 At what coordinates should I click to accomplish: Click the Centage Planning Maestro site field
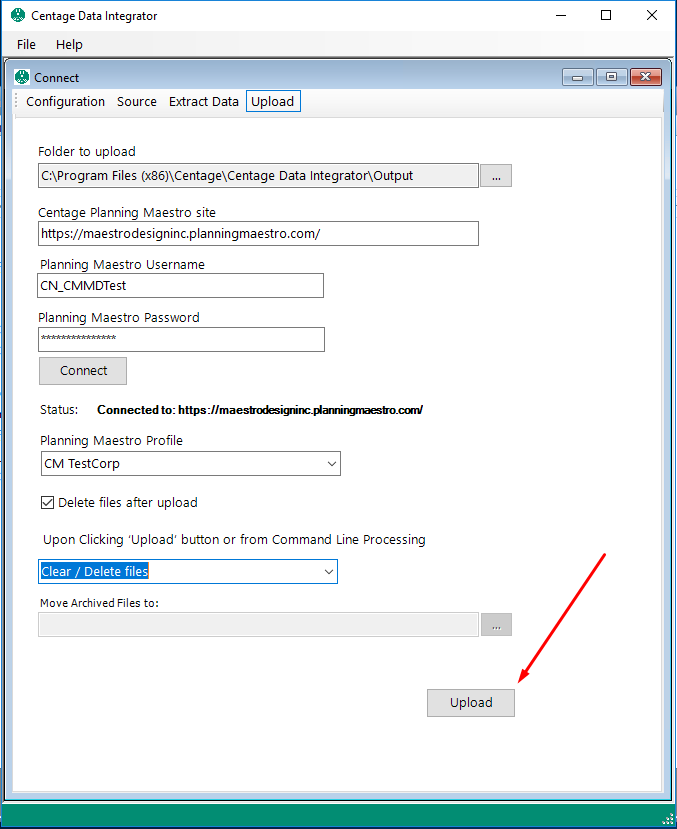pyautogui.click(x=258, y=234)
